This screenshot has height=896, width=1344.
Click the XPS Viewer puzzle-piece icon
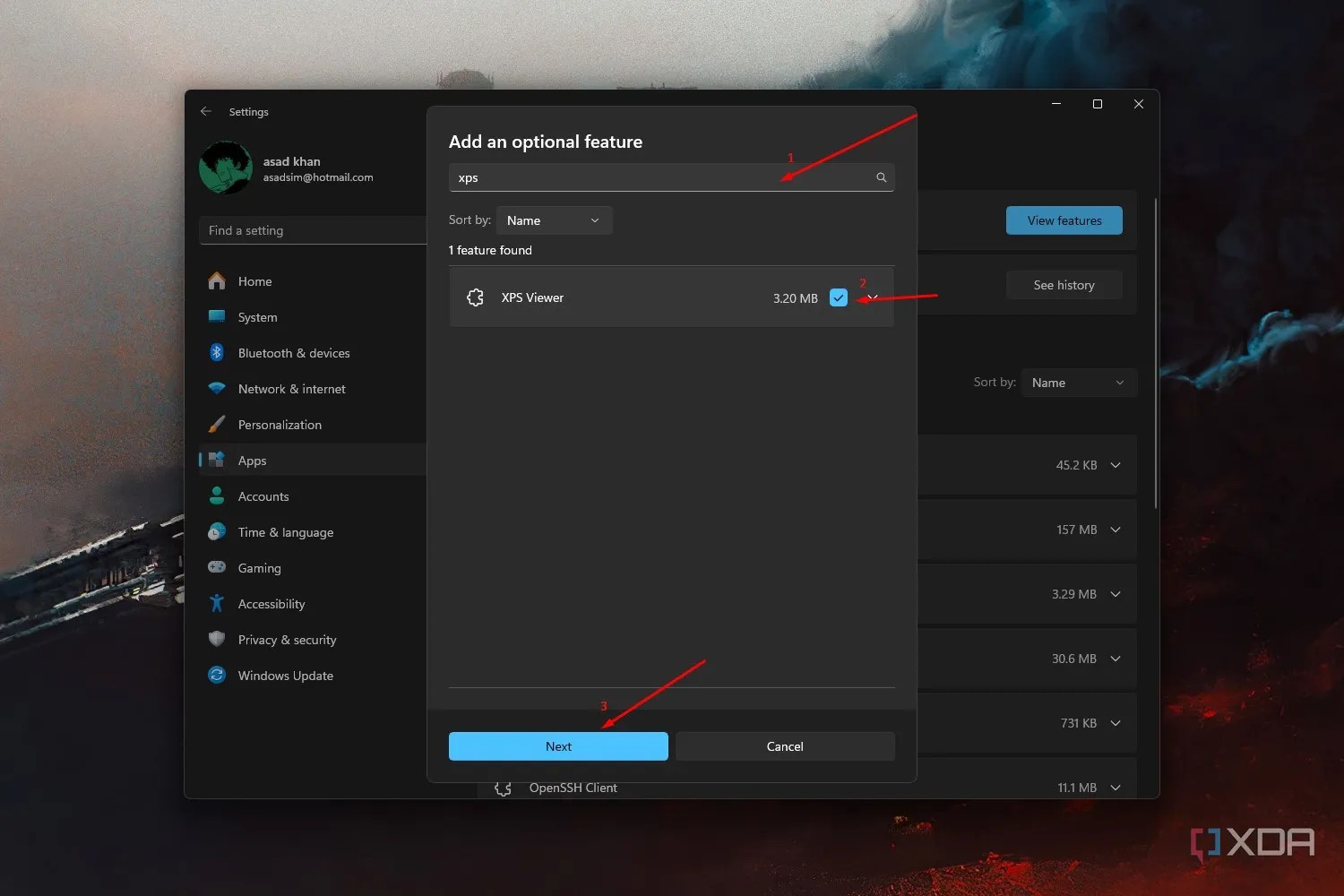click(x=474, y=297)
